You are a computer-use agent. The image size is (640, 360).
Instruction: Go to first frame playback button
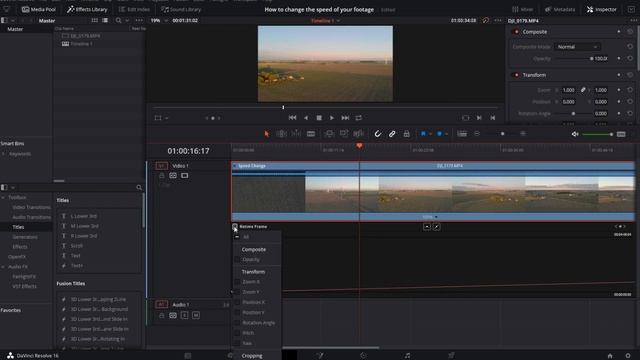[x=292, y=118]
